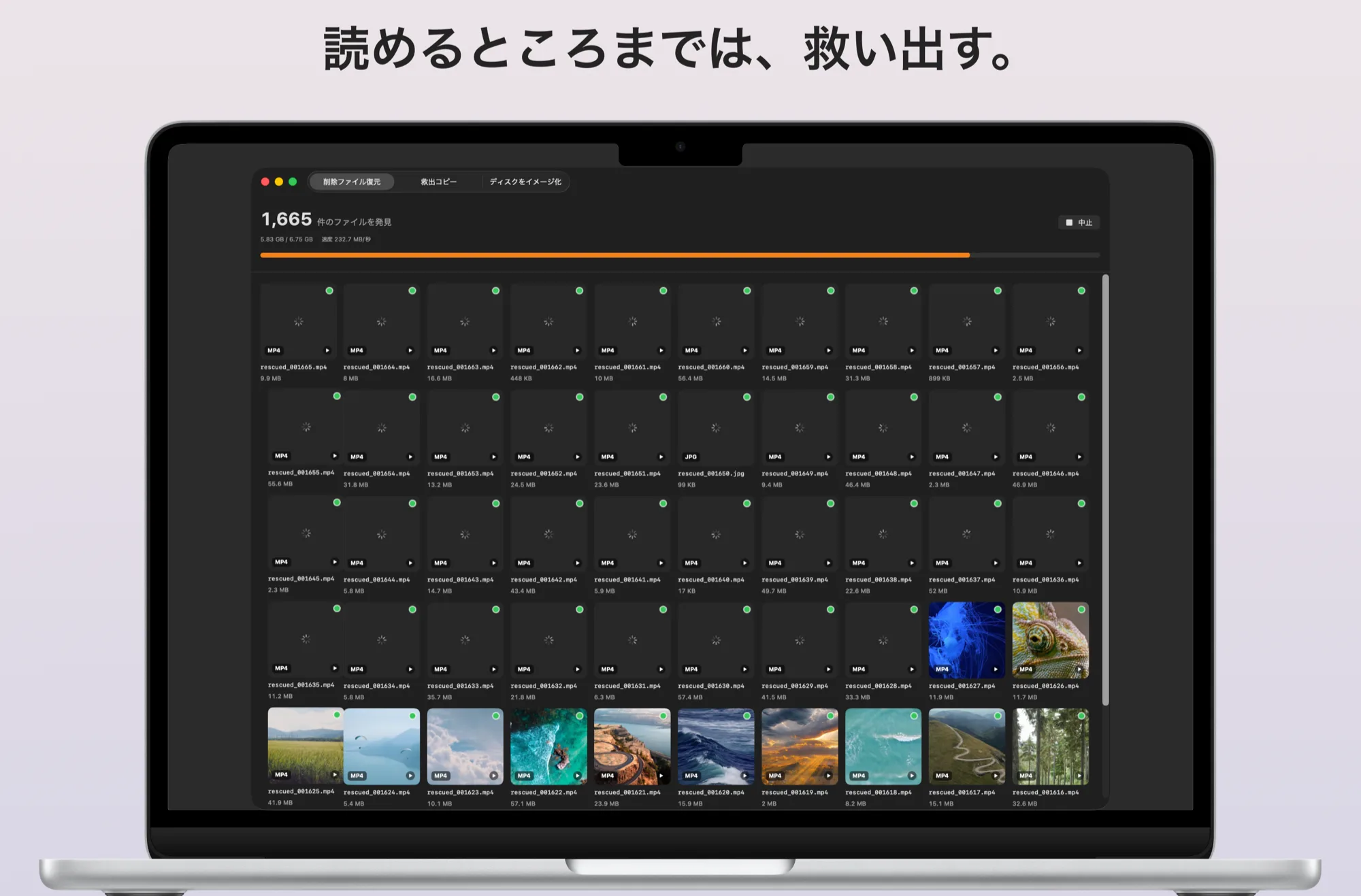Click the green status dot on rescued_001636.mp4

[x=1081, y=503]
